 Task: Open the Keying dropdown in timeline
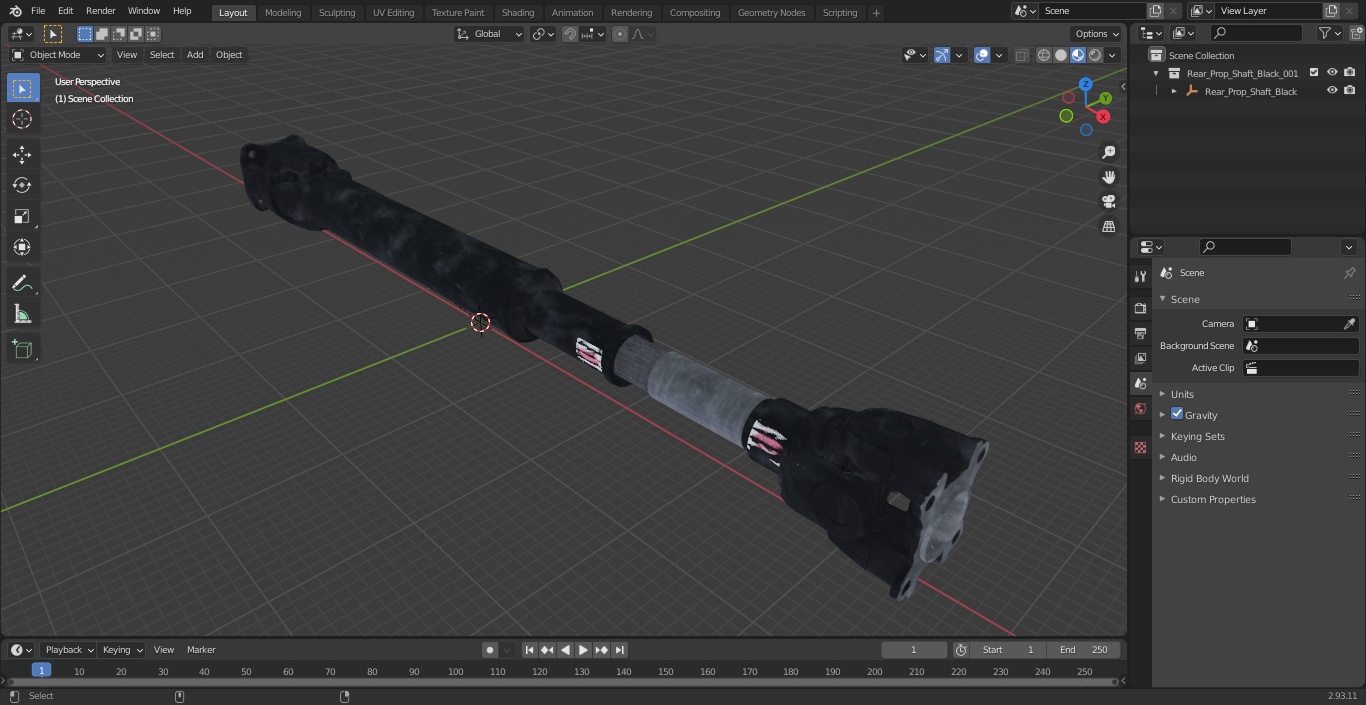click(x=122, y=650)
